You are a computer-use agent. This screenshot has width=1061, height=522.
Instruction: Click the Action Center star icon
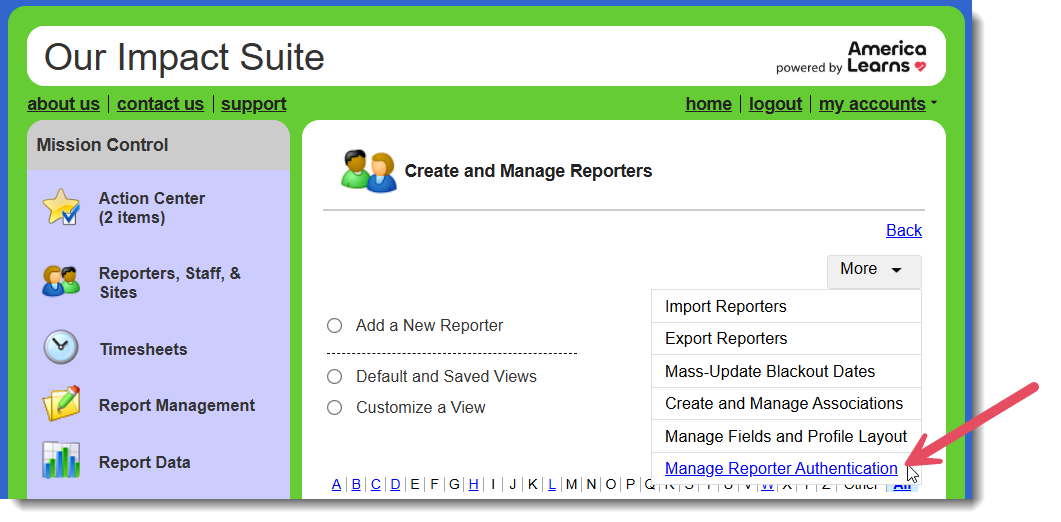click(61, 207)
